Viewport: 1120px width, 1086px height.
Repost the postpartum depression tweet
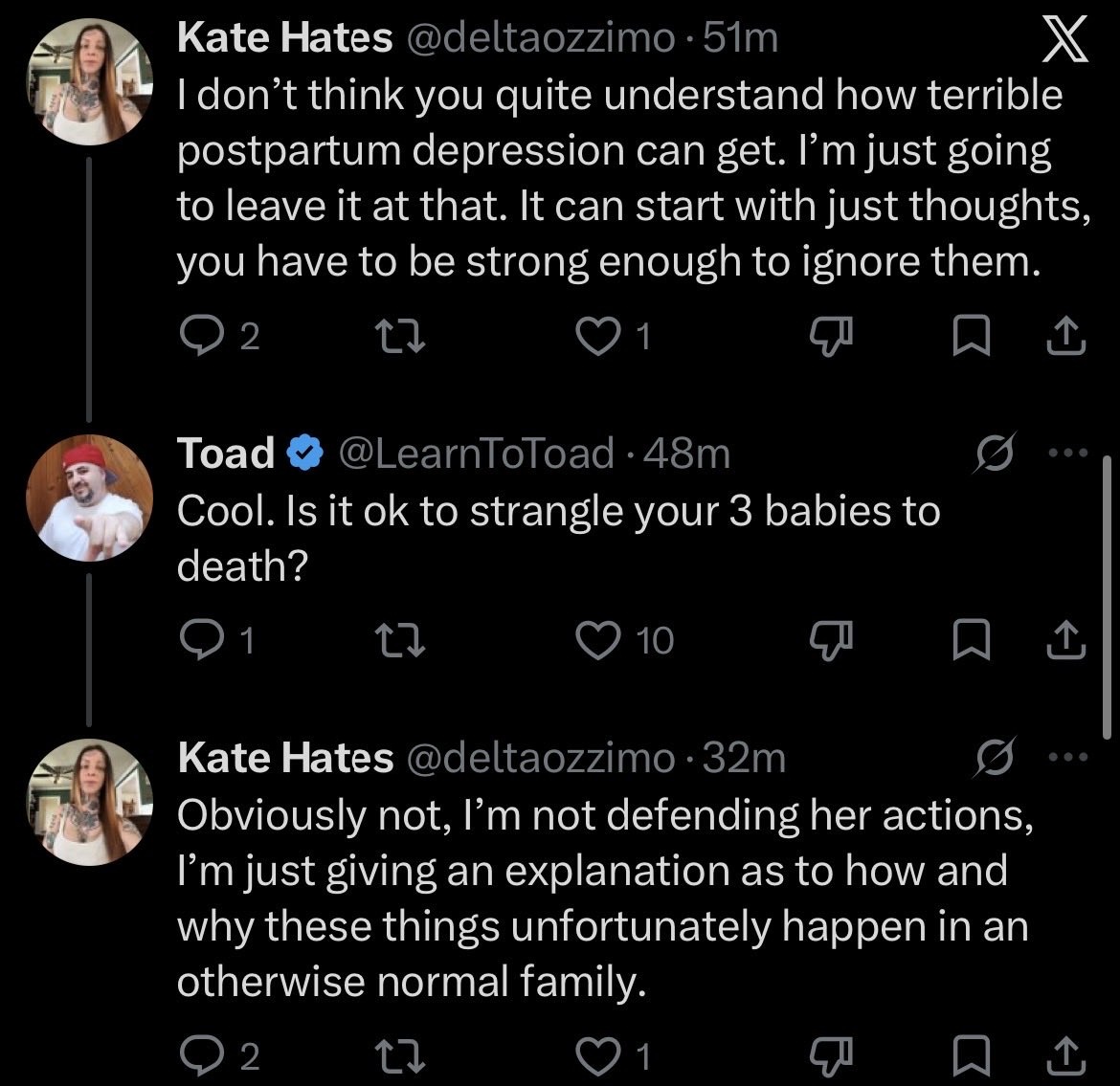[401, 336]
